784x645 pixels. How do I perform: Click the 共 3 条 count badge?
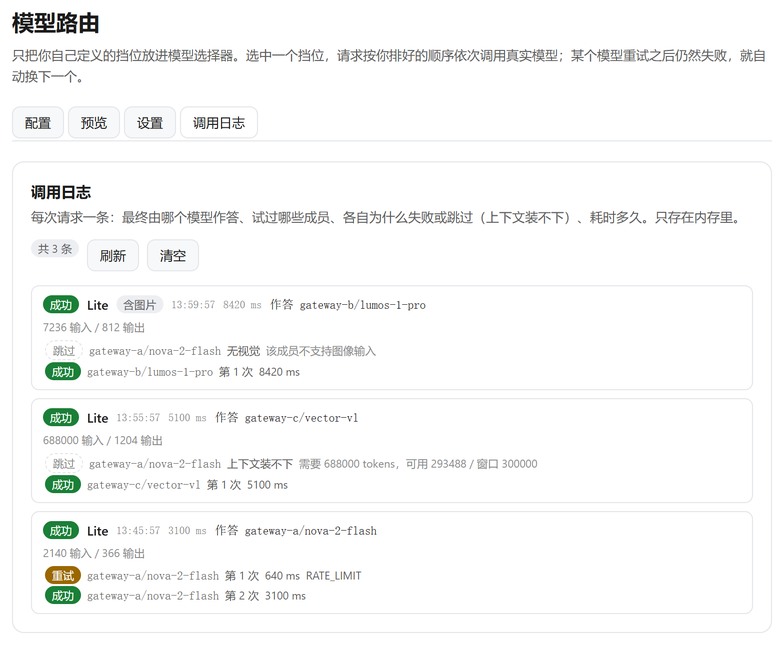point(55,248)
